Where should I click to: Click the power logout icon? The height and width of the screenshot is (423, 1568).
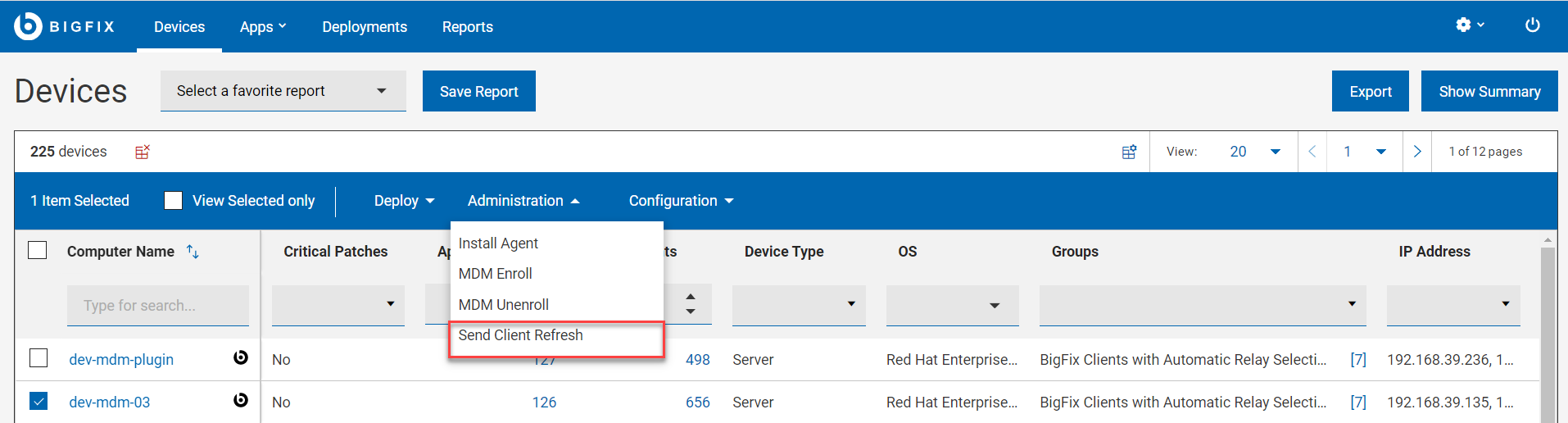tap(1532, 25)
